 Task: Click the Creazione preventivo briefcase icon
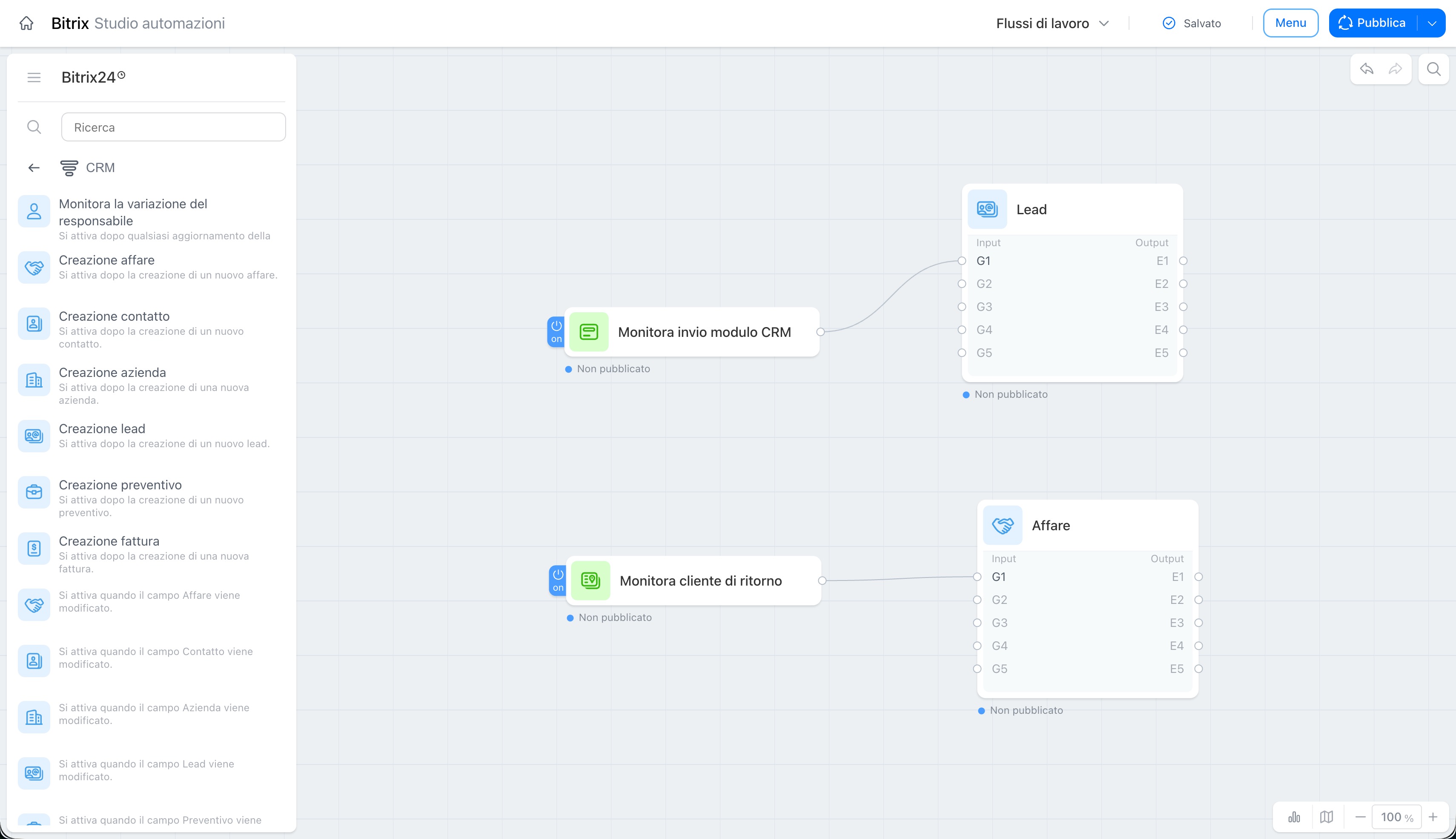34,492
